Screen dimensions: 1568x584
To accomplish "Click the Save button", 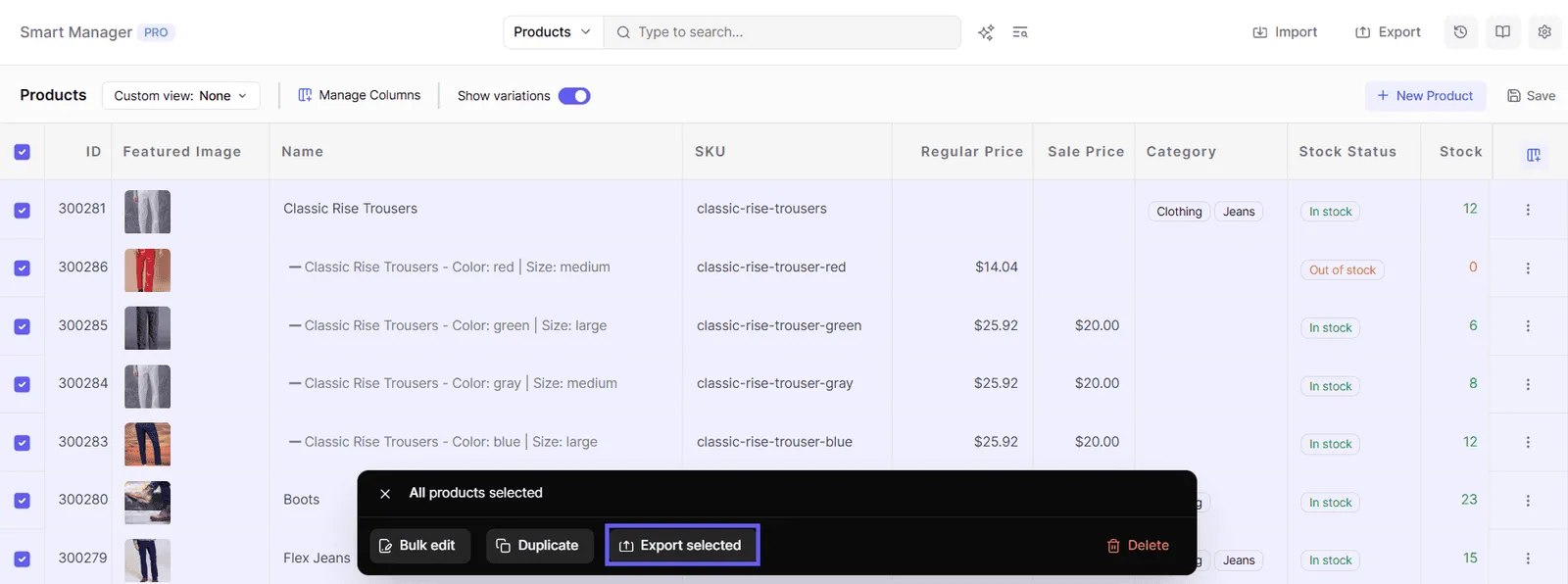I will tap(1531, 96).
